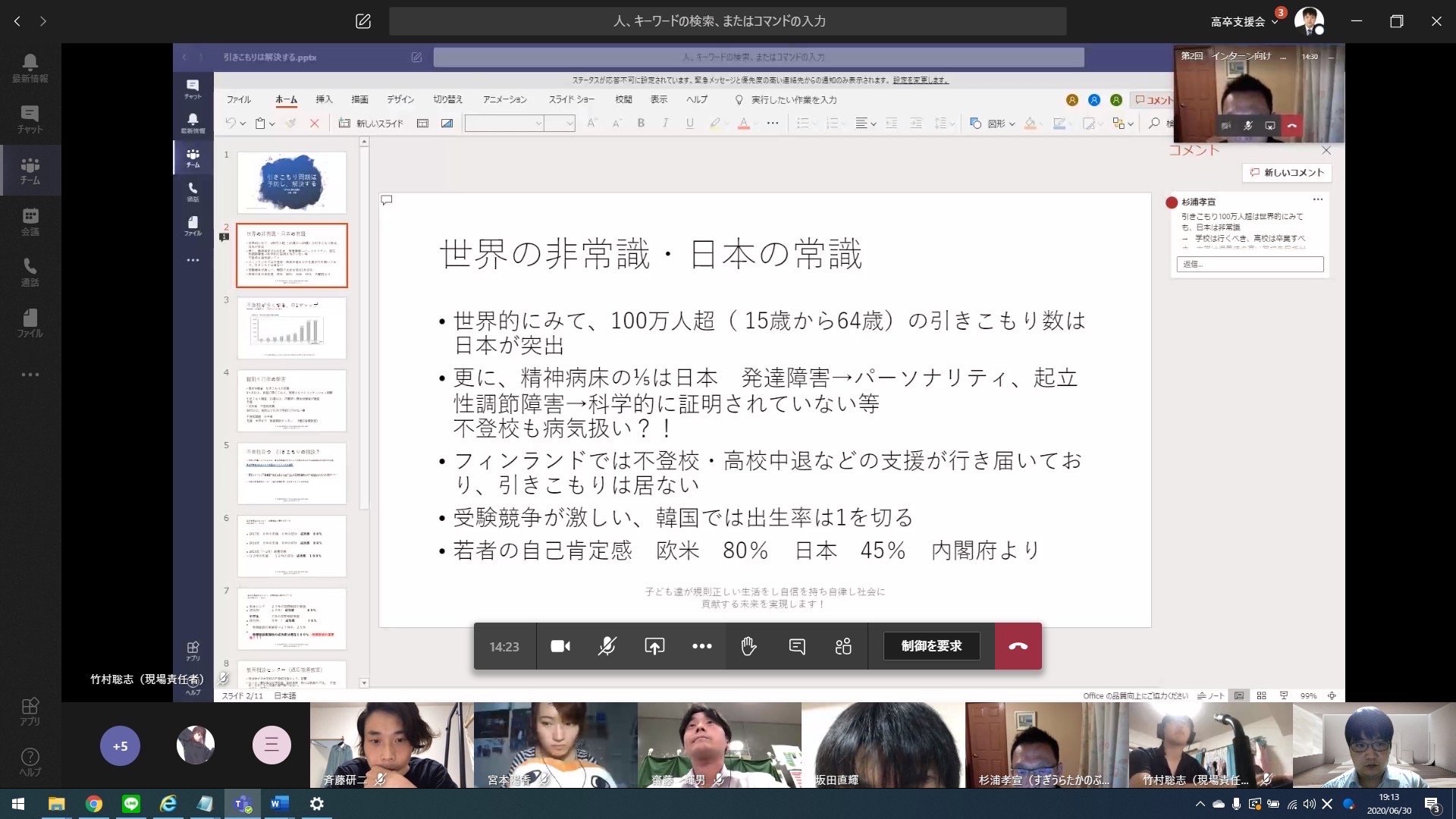Raise your hand in the meeting
1456x819 pixels.
(748, 646)
